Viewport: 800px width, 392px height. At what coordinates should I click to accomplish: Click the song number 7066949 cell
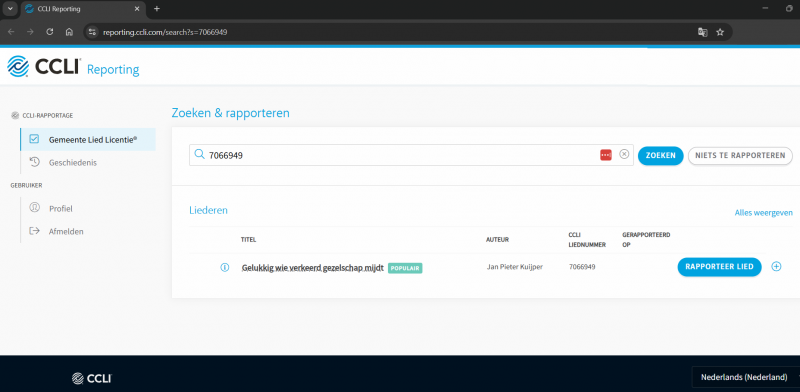[x=582, y=267]
